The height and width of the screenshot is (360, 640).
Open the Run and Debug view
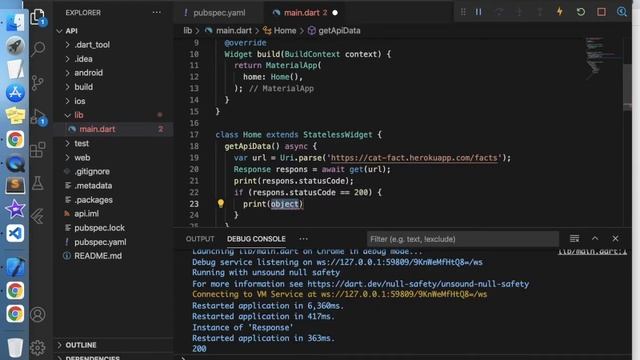tap(38, 117)
